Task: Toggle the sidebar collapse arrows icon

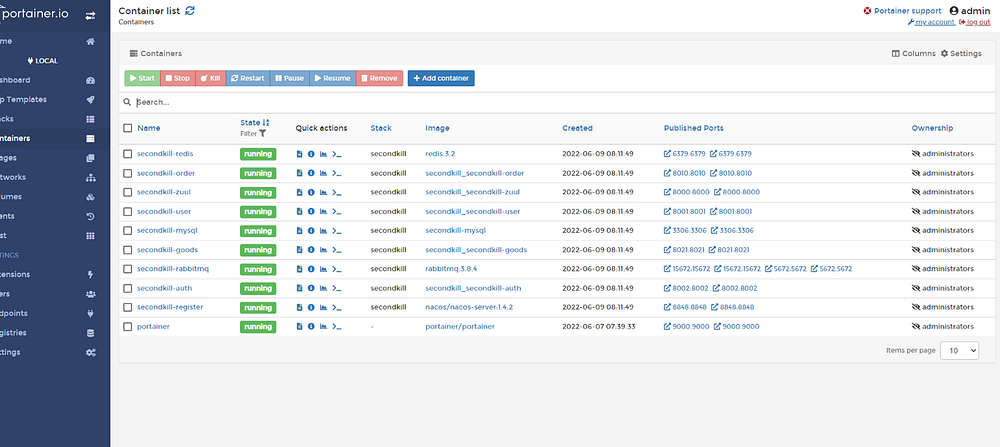Action: 91,15
